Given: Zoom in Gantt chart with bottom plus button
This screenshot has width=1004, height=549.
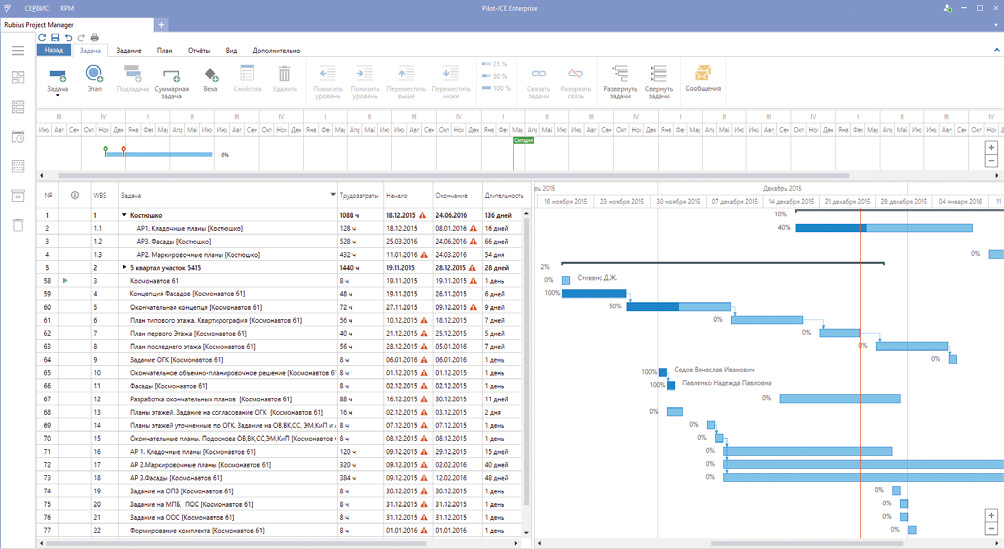Looking at the screenshot, I should click(991, 516).
